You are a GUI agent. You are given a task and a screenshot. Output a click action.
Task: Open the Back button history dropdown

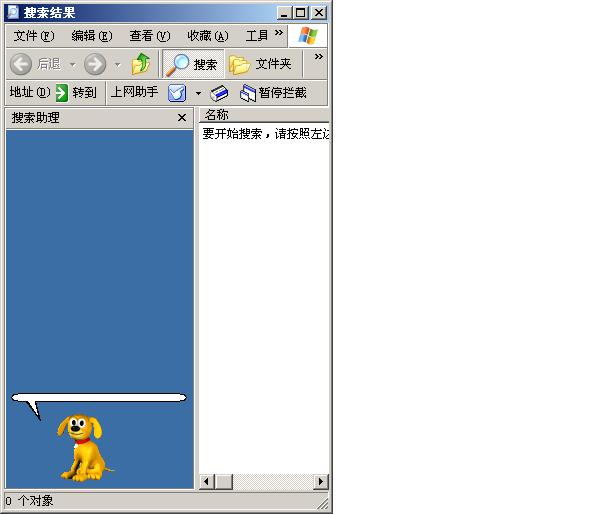(x=72, y=65)
